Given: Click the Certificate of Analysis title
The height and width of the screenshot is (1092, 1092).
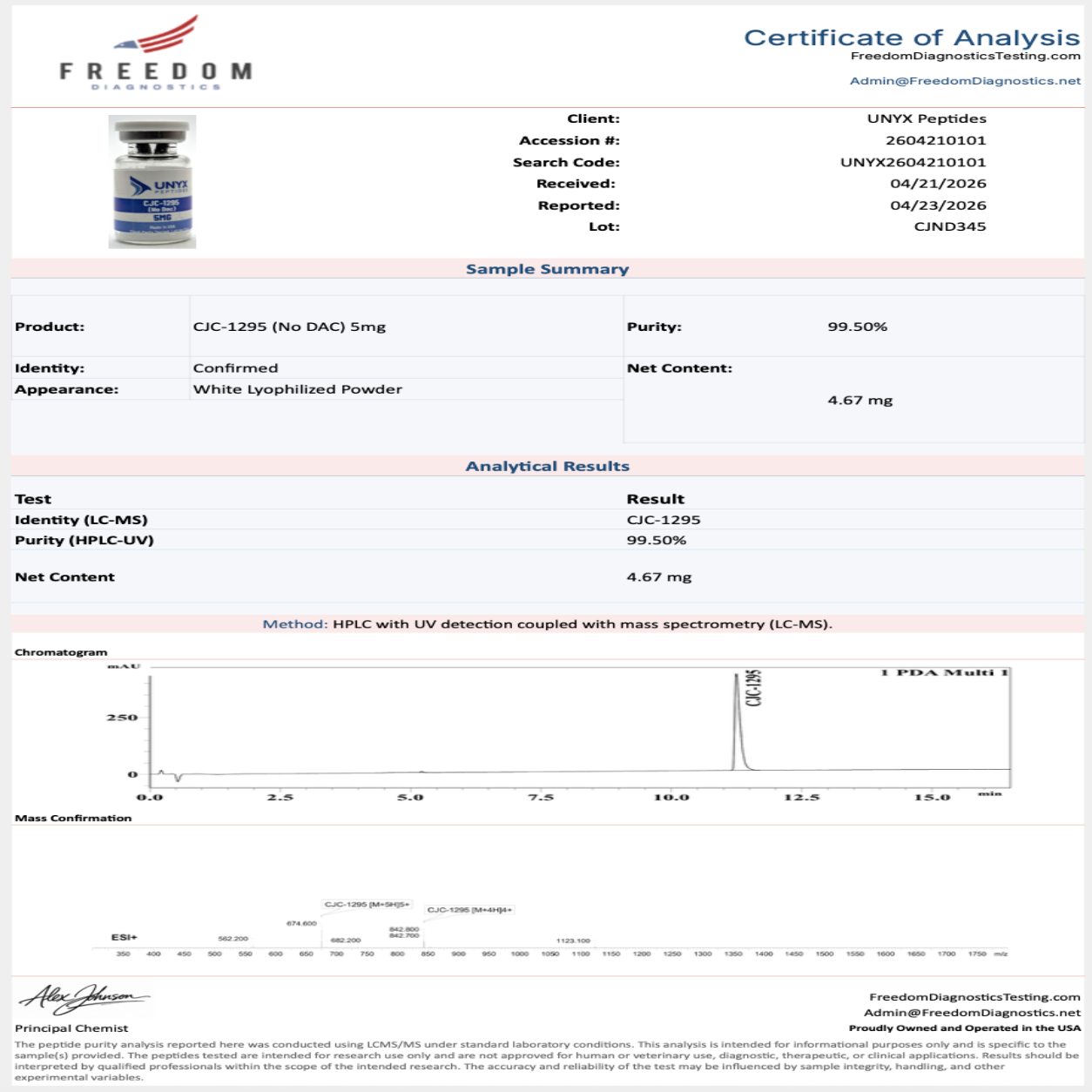Looking at the screenshot, I should pyautogui.click(x=911, y=37).
